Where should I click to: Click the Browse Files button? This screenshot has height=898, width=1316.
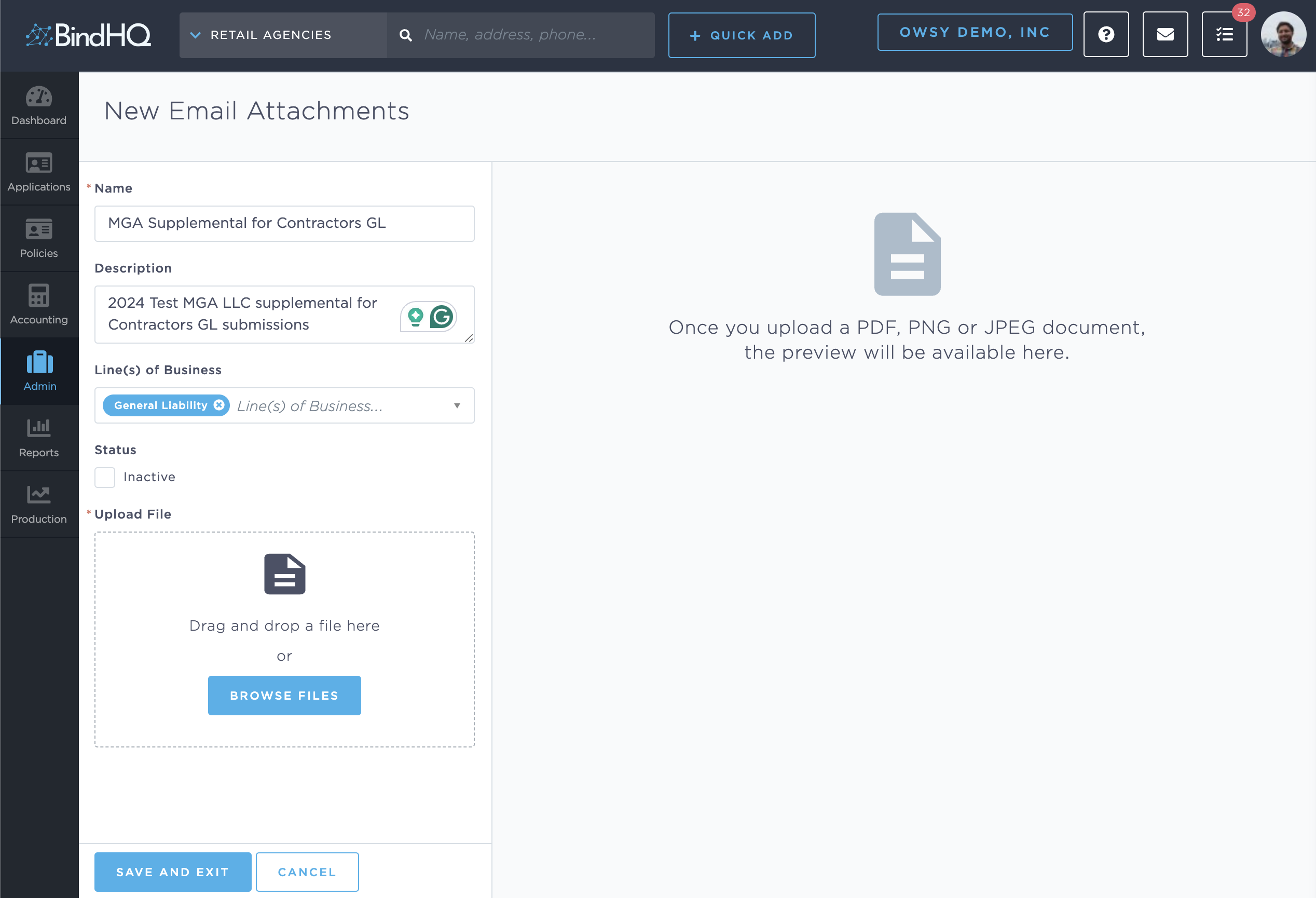(x=284, y=695)
